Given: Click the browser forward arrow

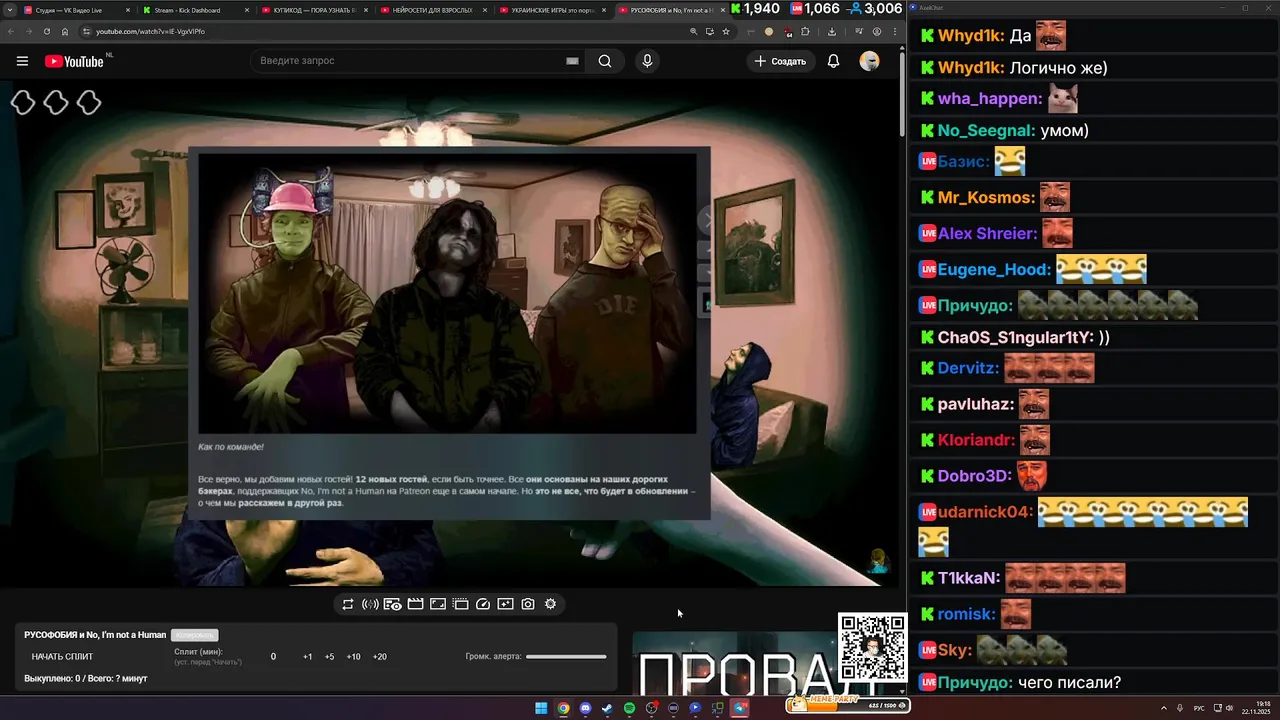Looking at the screenshot, I should click(x=29, y=31).
